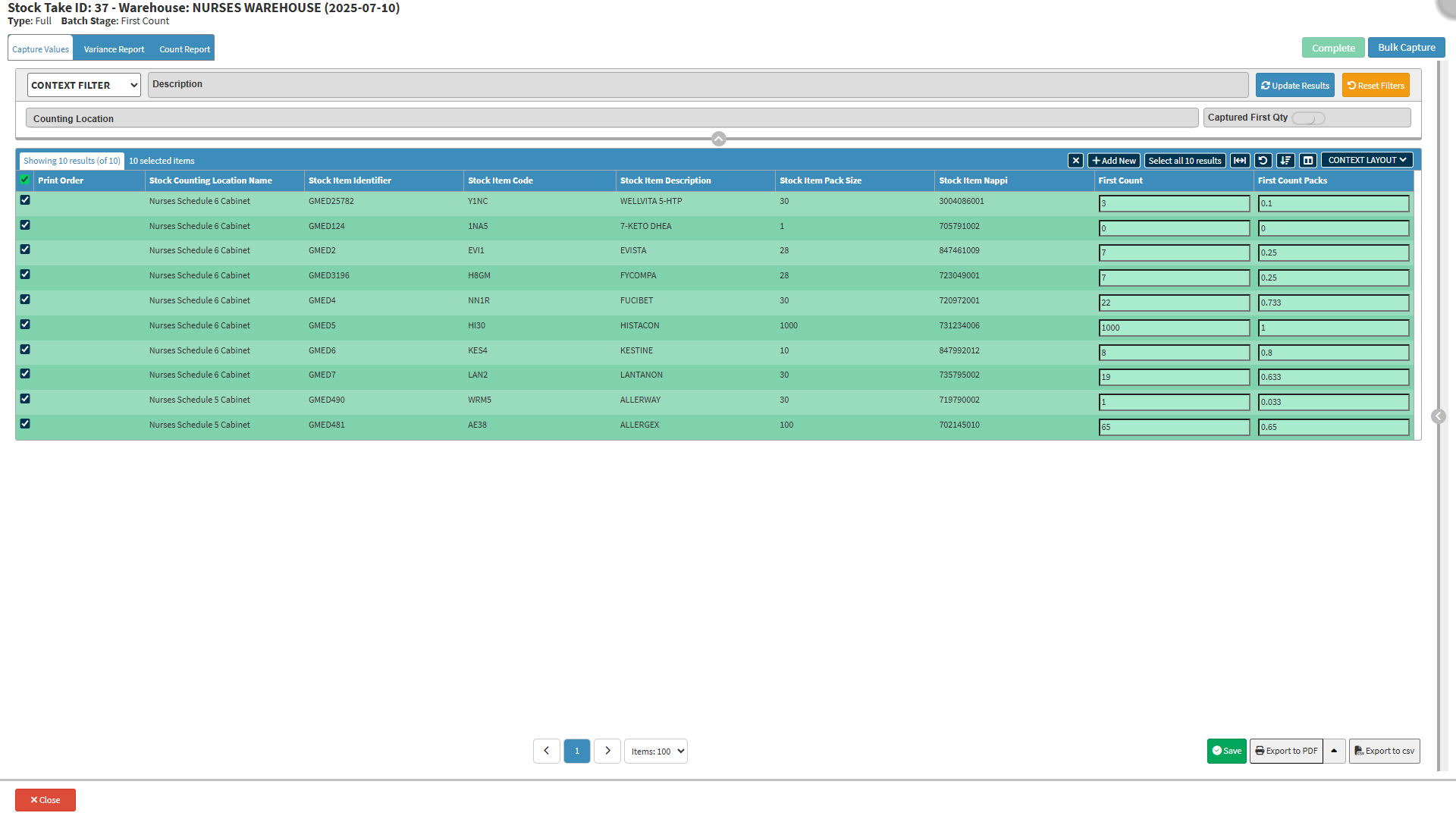Toggle the select-all header checkbox
Image resolution: width=1456 pixels, height=819 pixels.
(x=25, y=180)
